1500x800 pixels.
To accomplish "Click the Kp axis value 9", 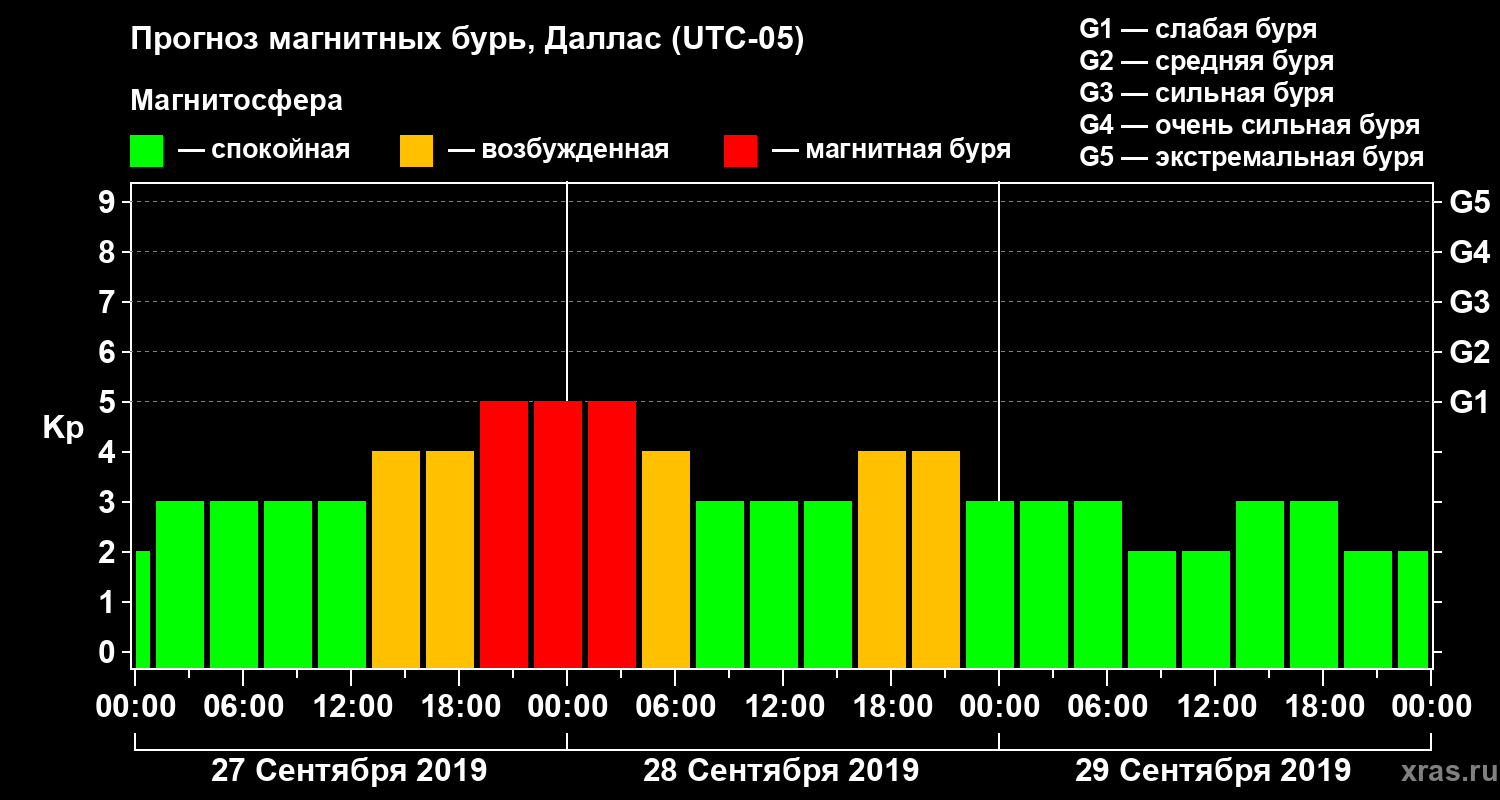I will (109, 202).
